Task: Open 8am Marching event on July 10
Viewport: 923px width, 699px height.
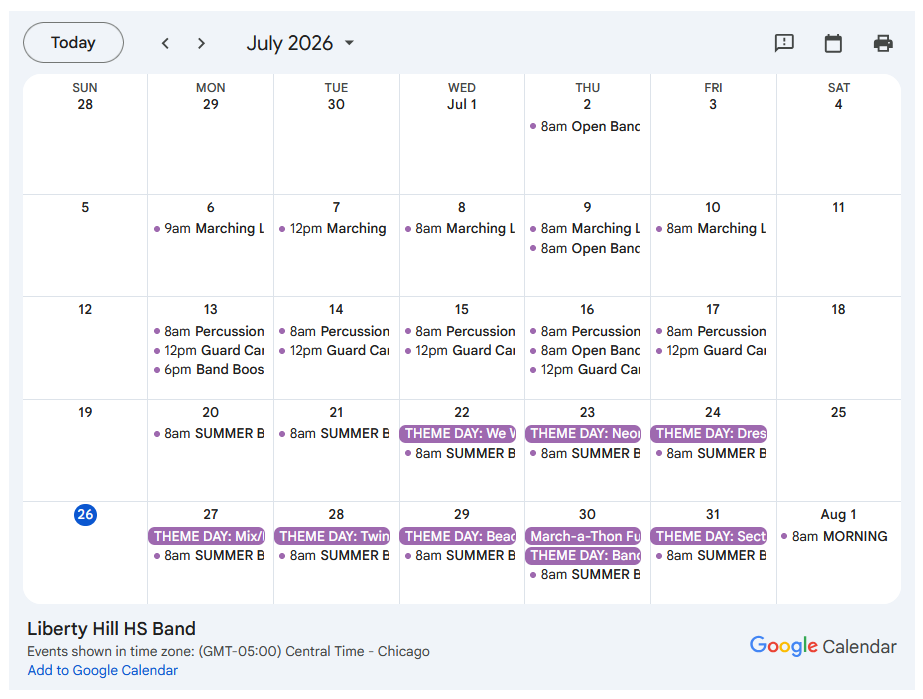Action: [711, 228]
